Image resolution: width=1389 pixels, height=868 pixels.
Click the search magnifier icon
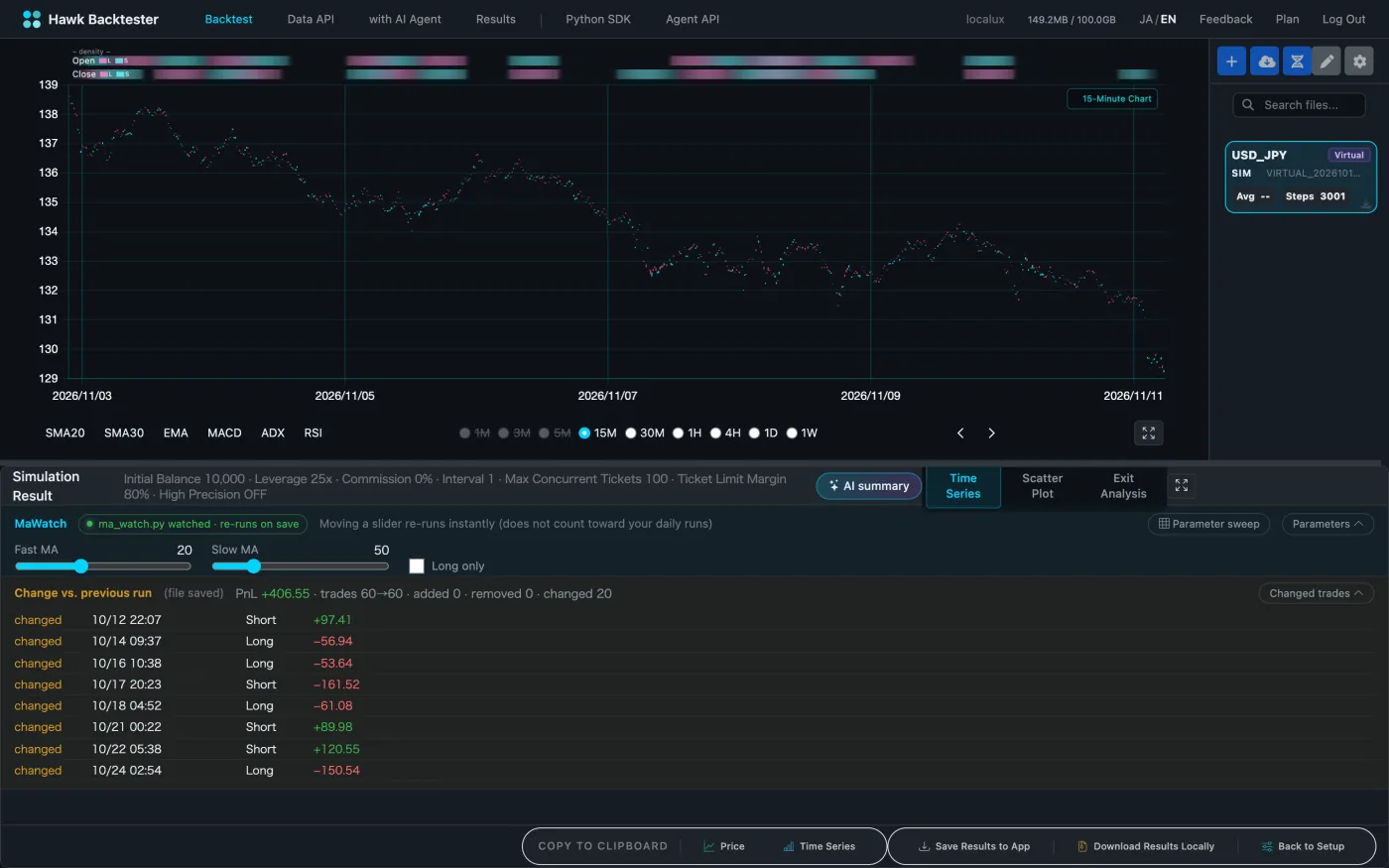click(x=1248, y=105)
